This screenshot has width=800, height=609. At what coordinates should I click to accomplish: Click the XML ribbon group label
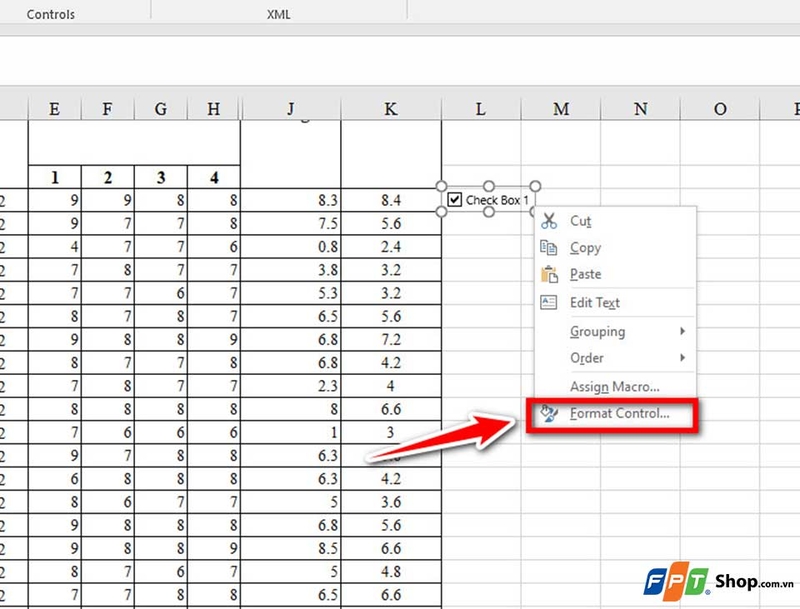tap(279, 14)
